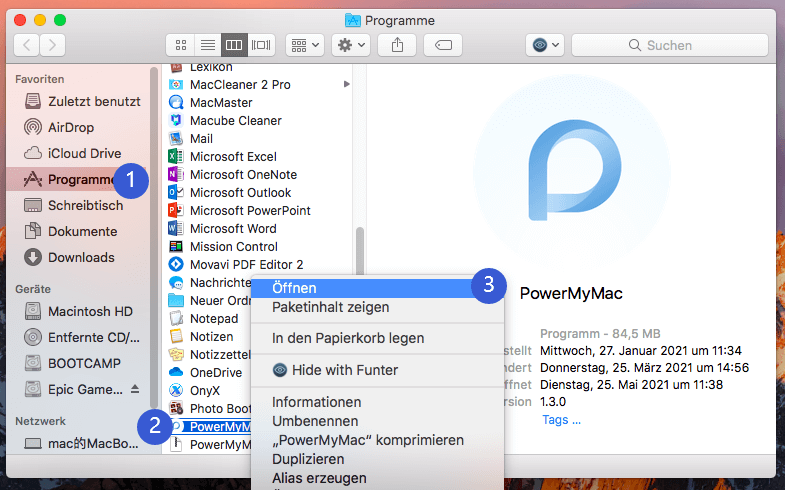Image resolution: width=785 pixels, height=490 pixels.
Task: Choose Duplizieren in context menu
Action: click(x=376, y=459)
